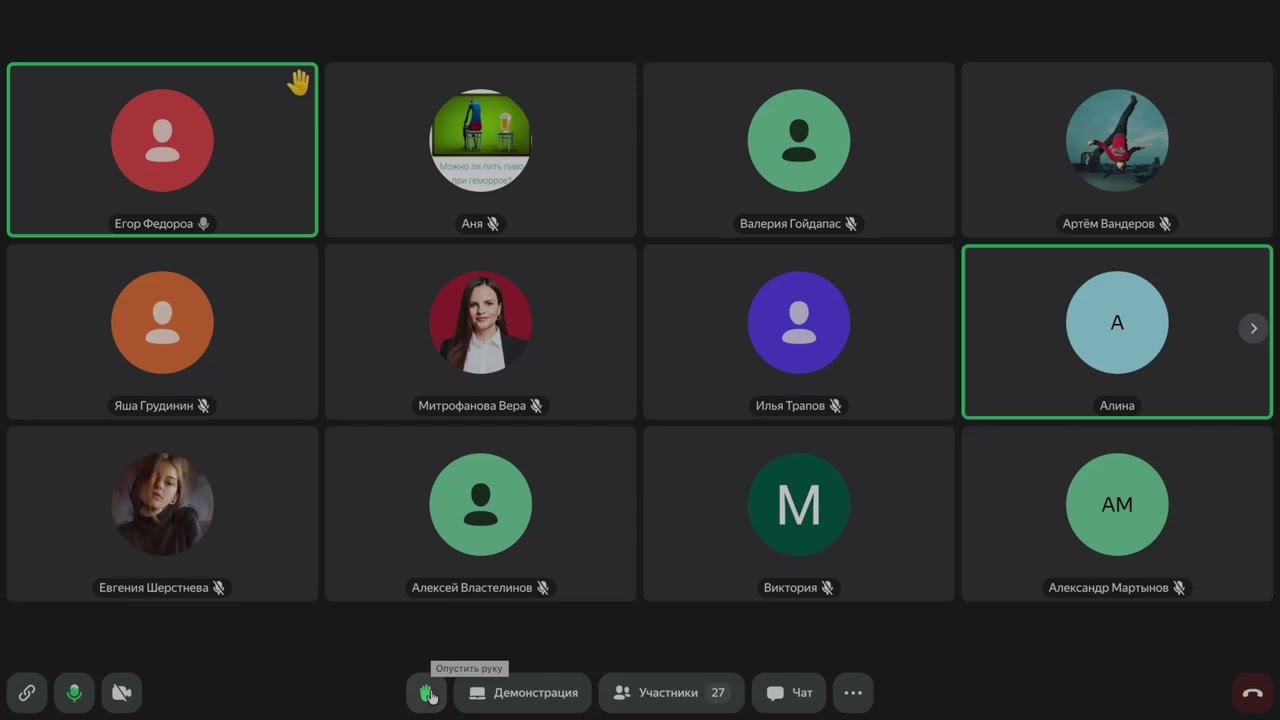Select Валерия Гойдапас's green avatar
The image size is (1280, 720).
click(x=799, y=140)
